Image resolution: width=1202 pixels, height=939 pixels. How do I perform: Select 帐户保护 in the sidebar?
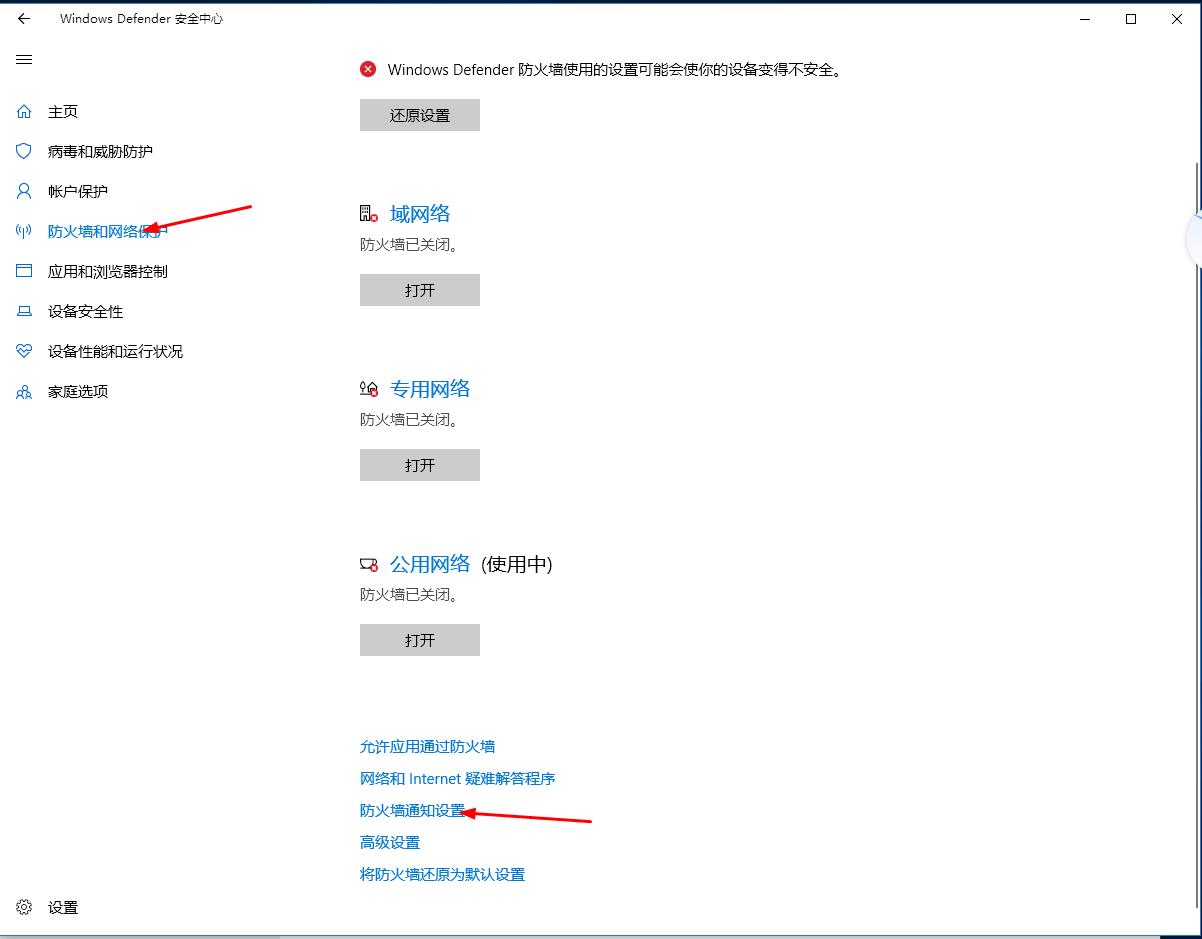[78, 192]
